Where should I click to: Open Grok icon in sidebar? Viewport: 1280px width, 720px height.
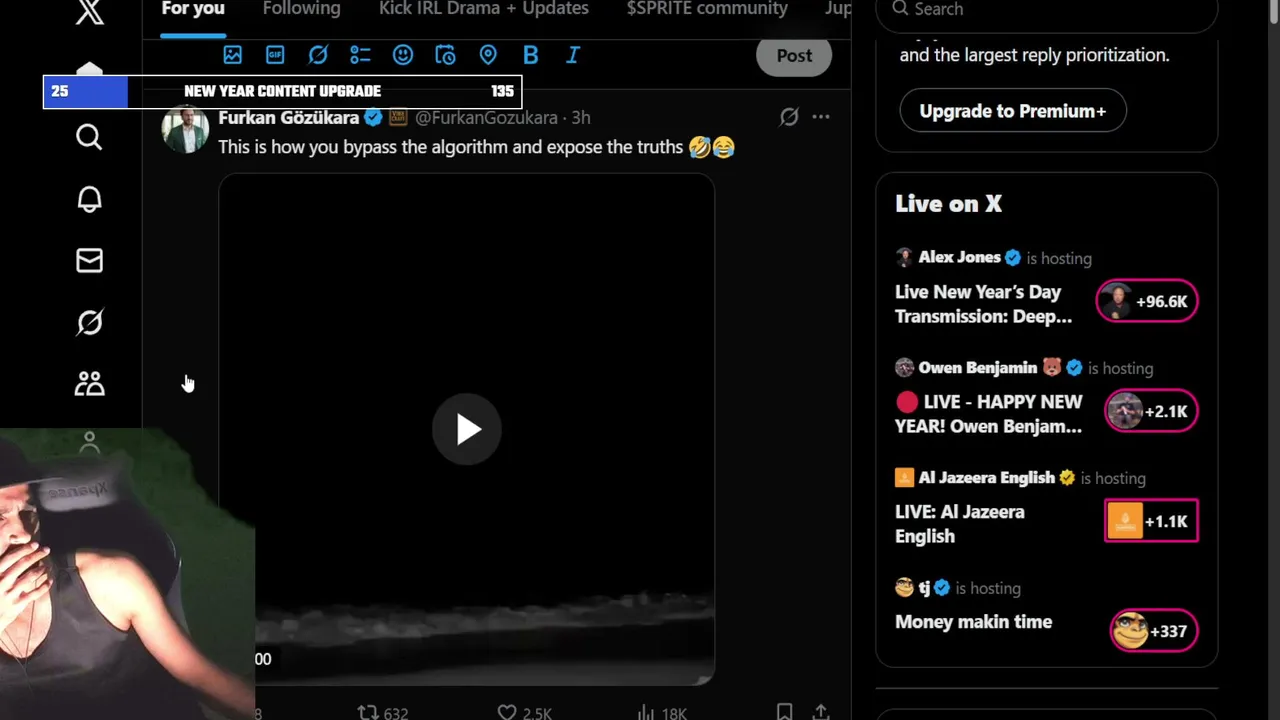pos(89,322)
